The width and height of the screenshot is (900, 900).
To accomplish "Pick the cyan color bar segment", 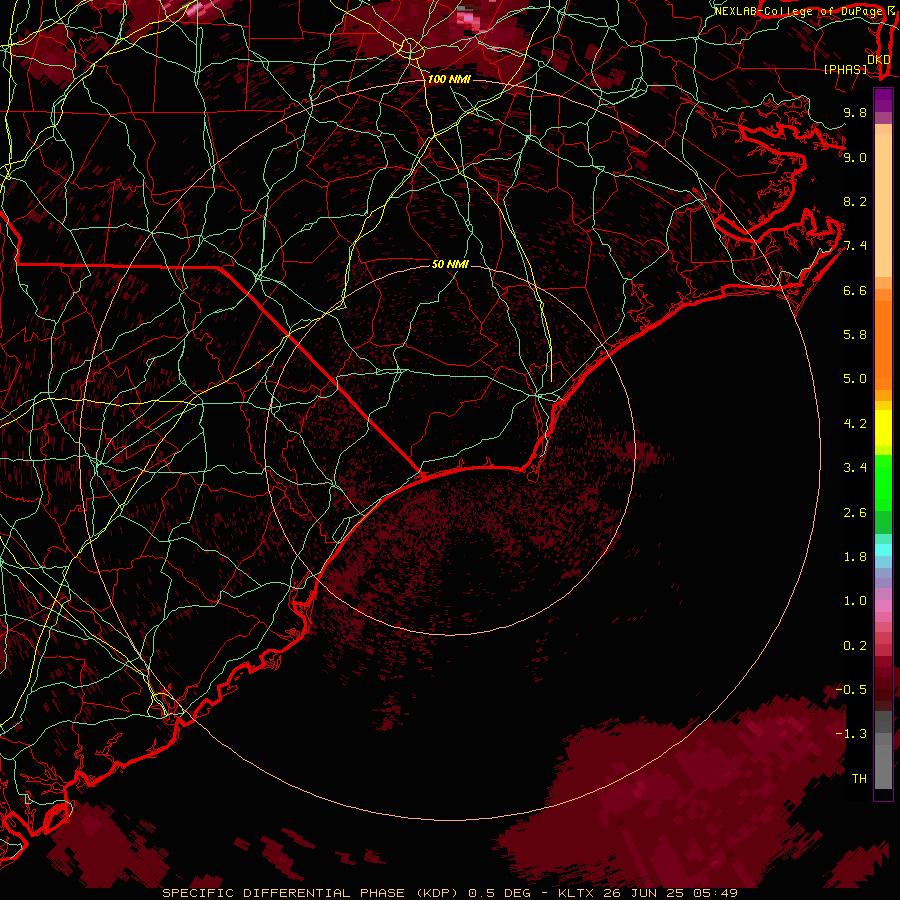I will (883, 550).
